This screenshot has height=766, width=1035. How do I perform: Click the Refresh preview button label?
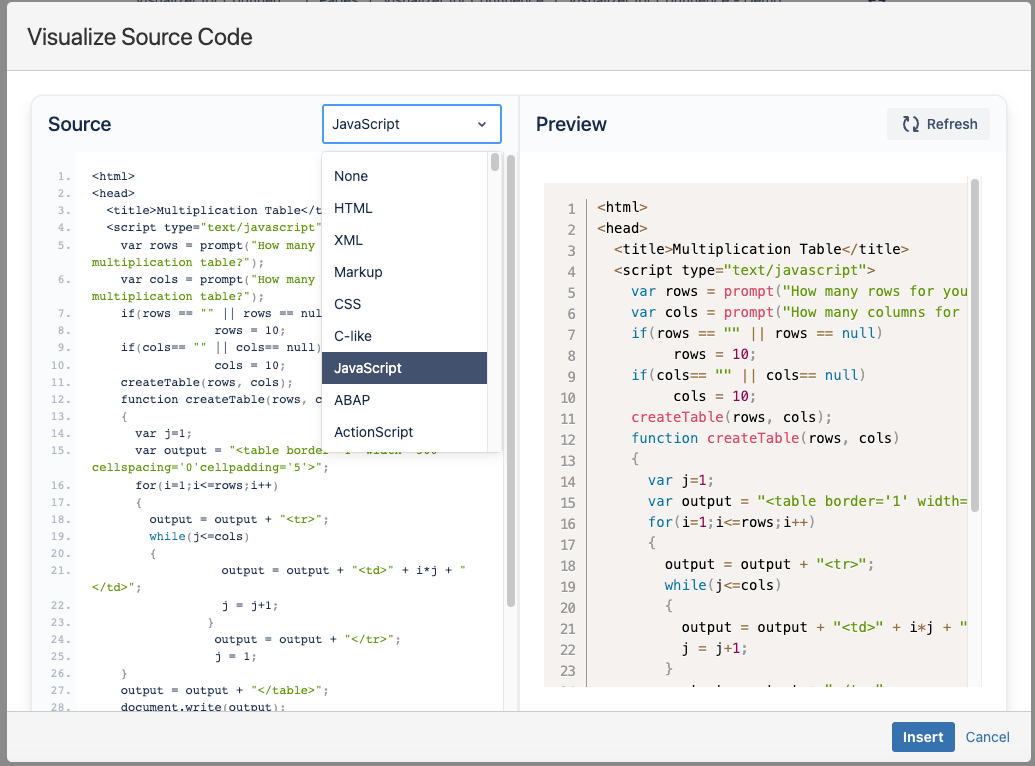(952, 124)
